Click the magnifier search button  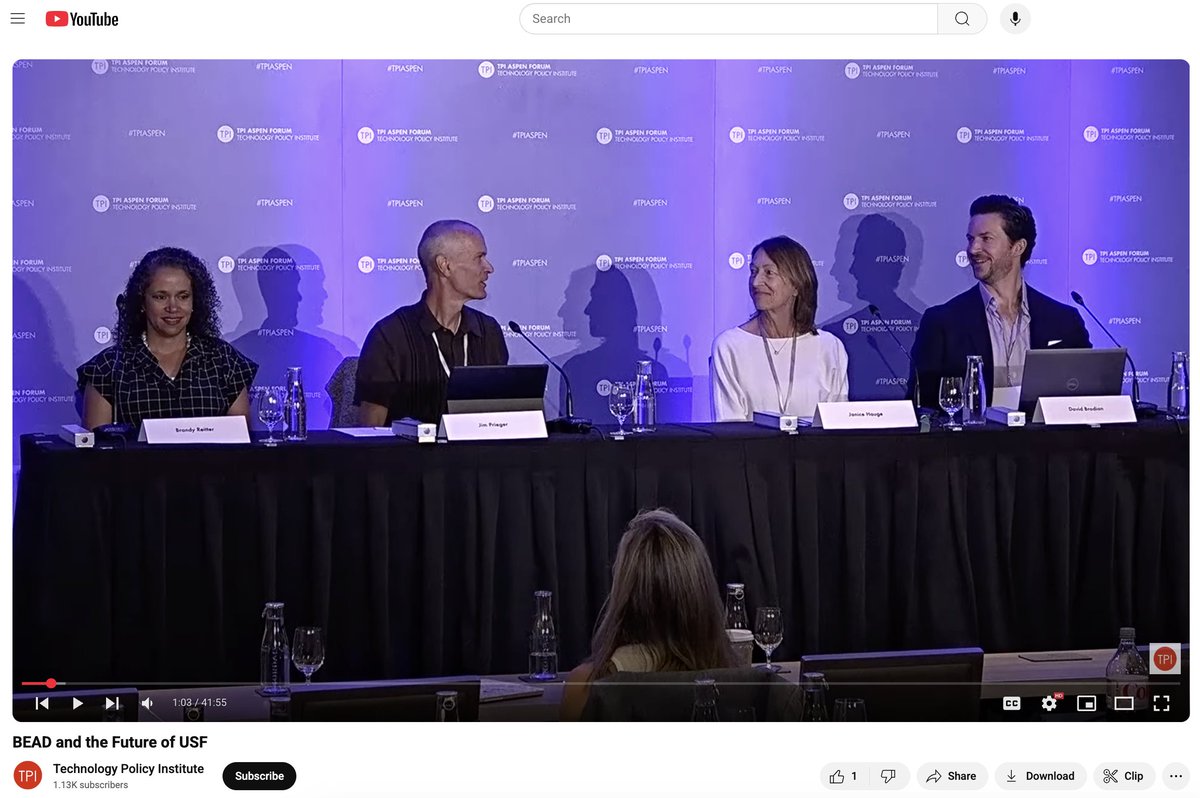[x=962, y=19]
